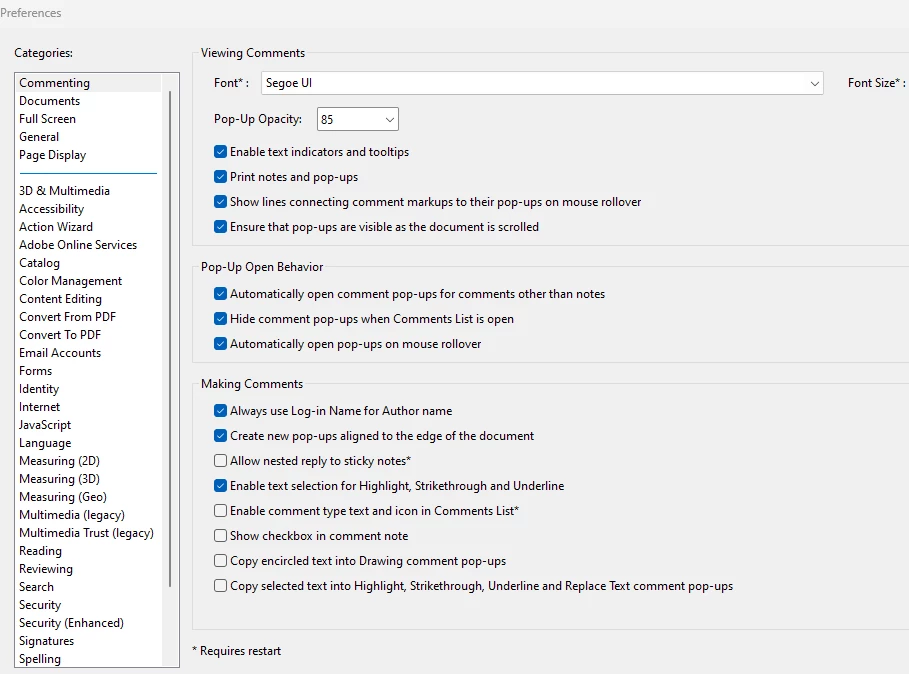Screen dimensions: 909x674
Task: Select JavaScript category
Action: click(89, 424)
